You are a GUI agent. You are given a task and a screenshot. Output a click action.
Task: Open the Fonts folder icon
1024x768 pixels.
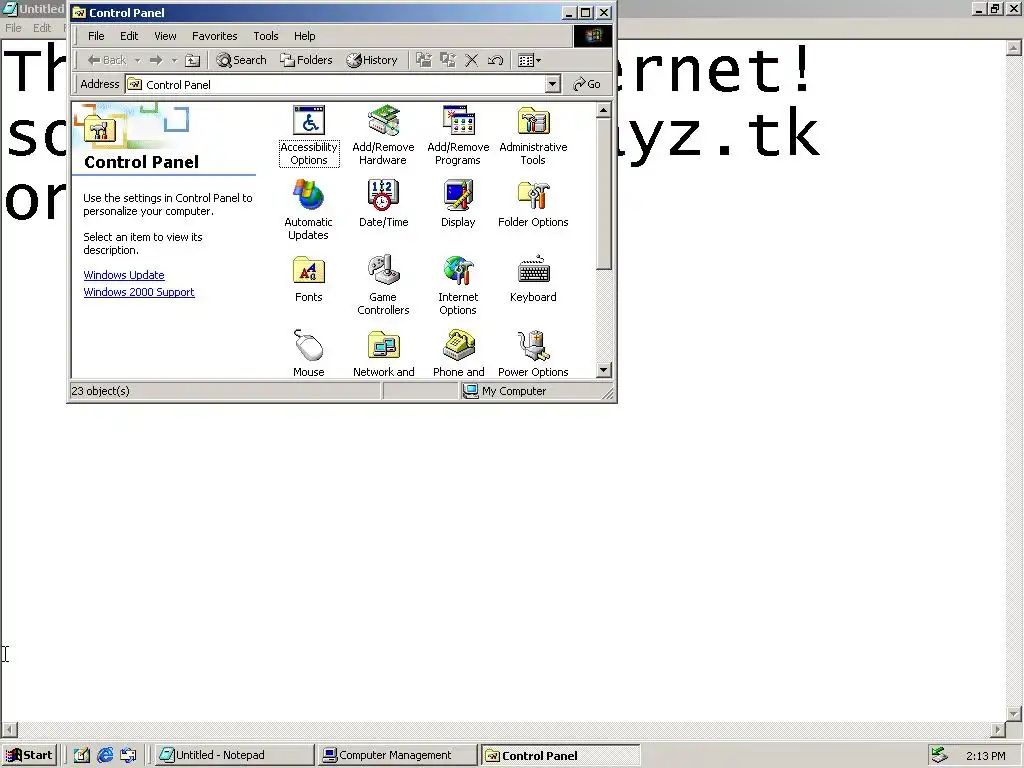(x=308, y=279)
